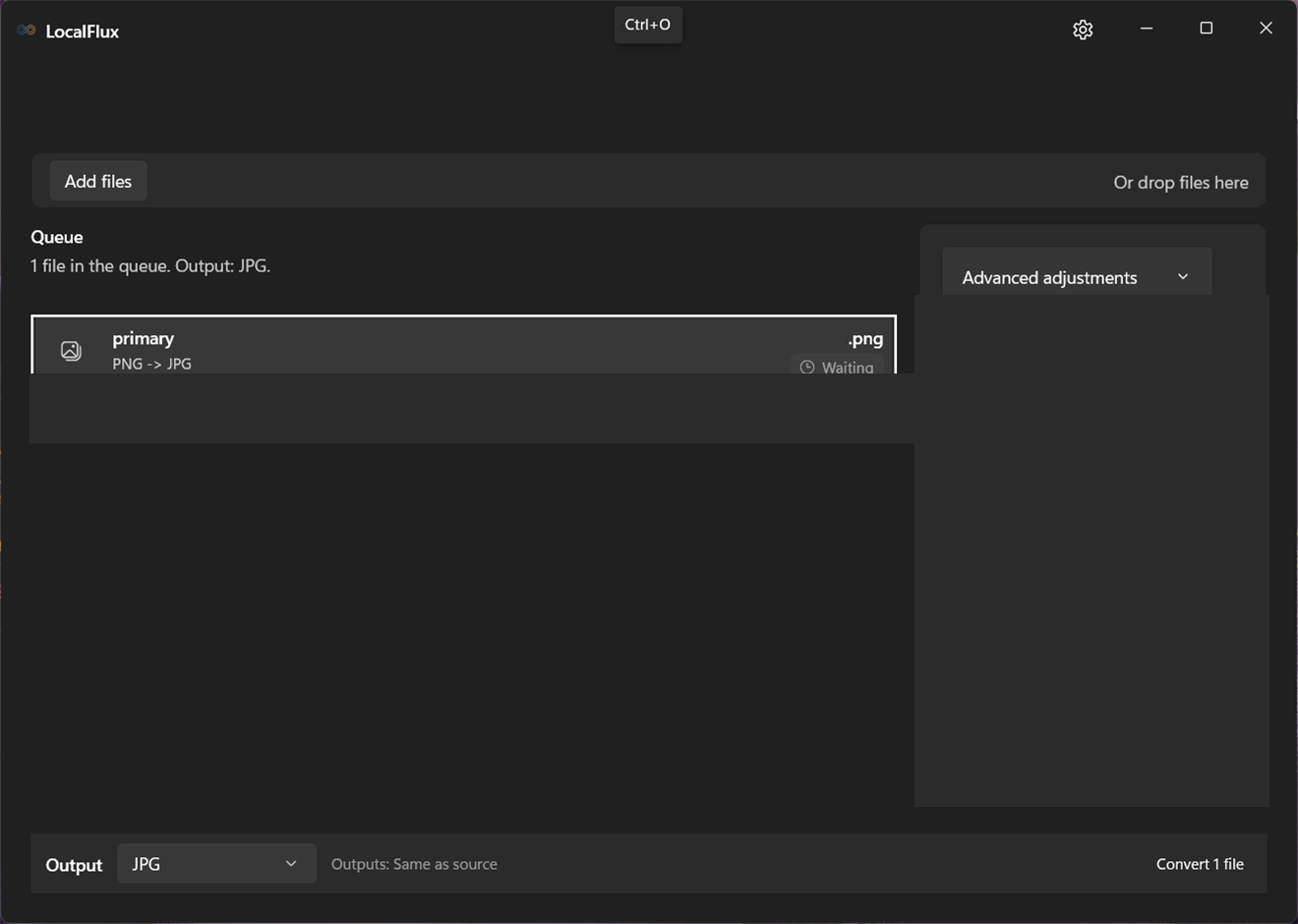
Task: Click the 'PNG -> JPG' conversion label
Action: [x=151, y=364]
